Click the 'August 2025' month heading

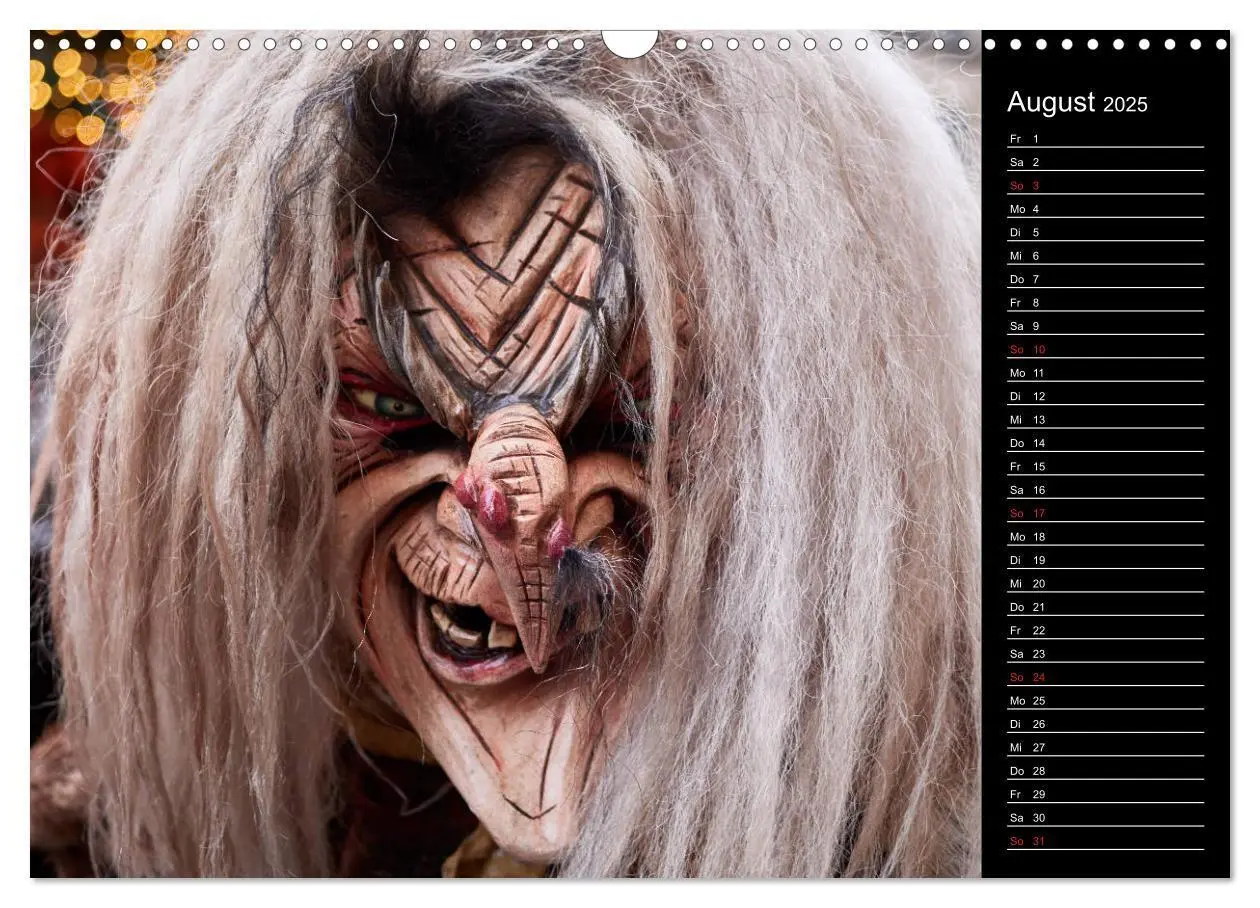pyautogui.click(x=1077, y=103)
